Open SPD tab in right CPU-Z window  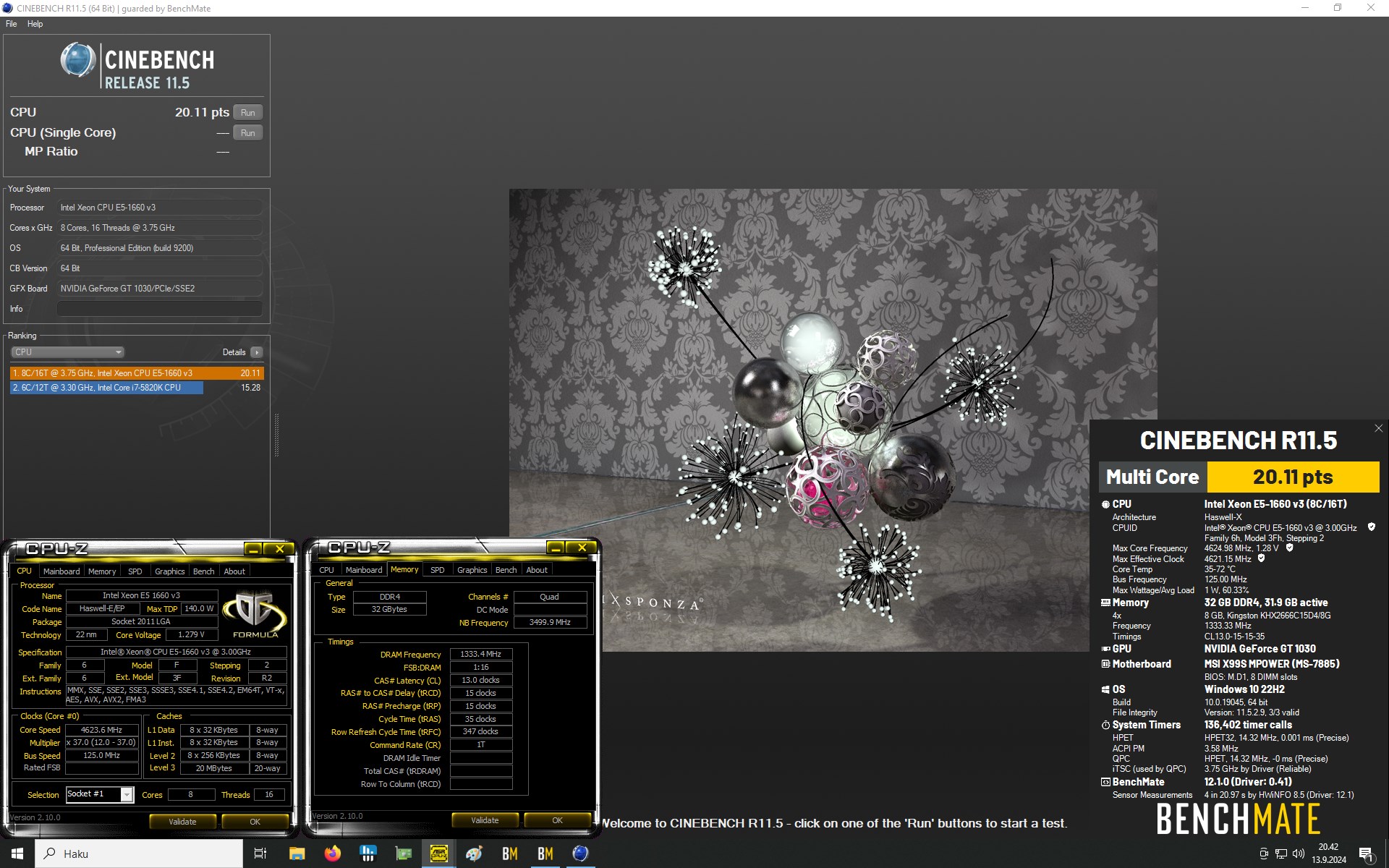pyautogui.click(x=438, y=570)
